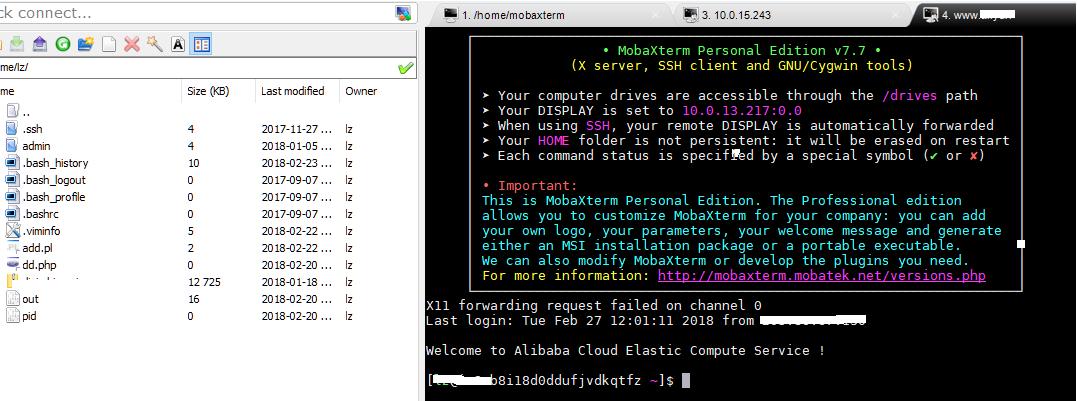Click the .bash_history file icon
The image size is (1077, 401).
(x=12, y=163)
